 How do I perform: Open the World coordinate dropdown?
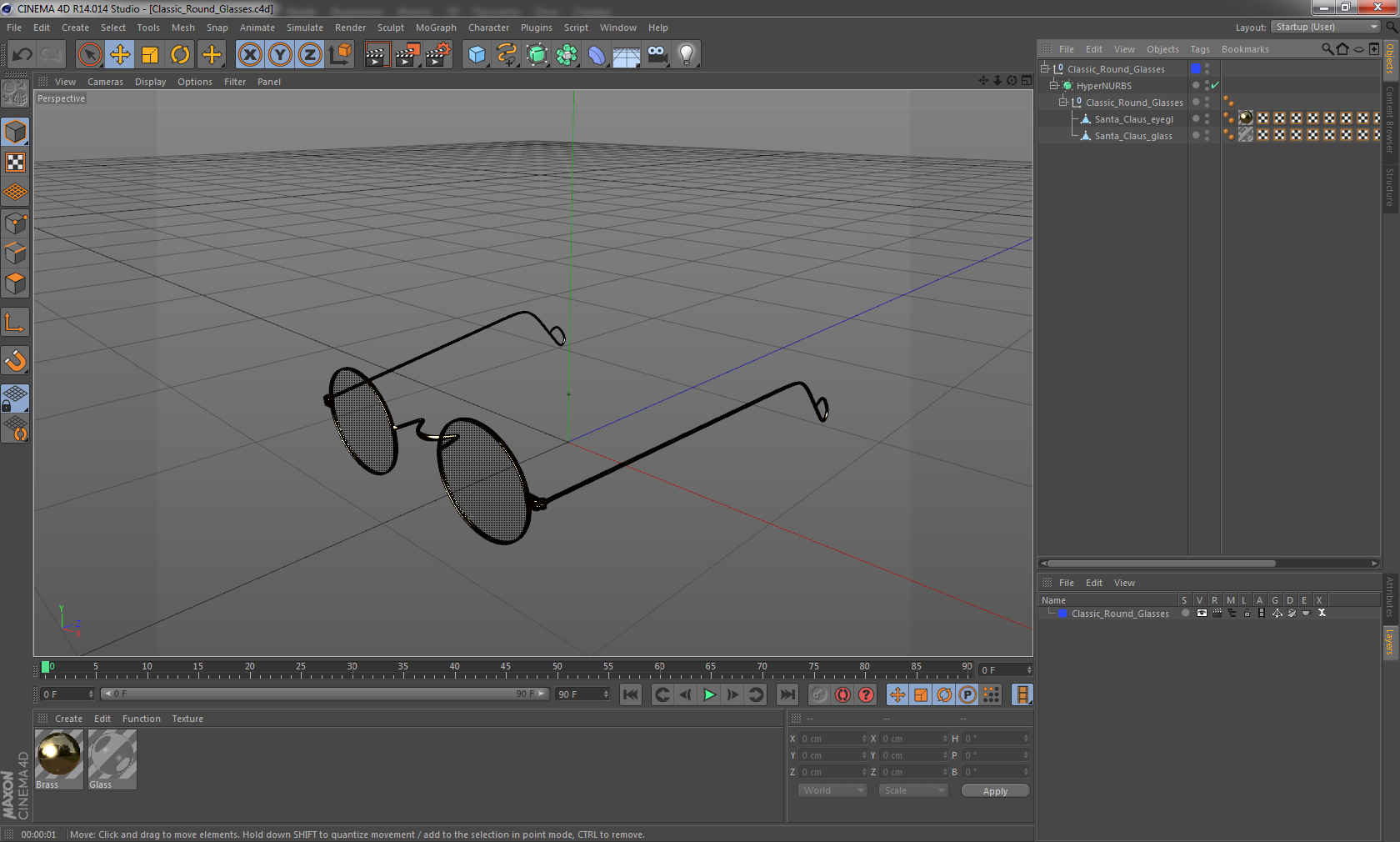pyautogui.click(x=832, y=790)
